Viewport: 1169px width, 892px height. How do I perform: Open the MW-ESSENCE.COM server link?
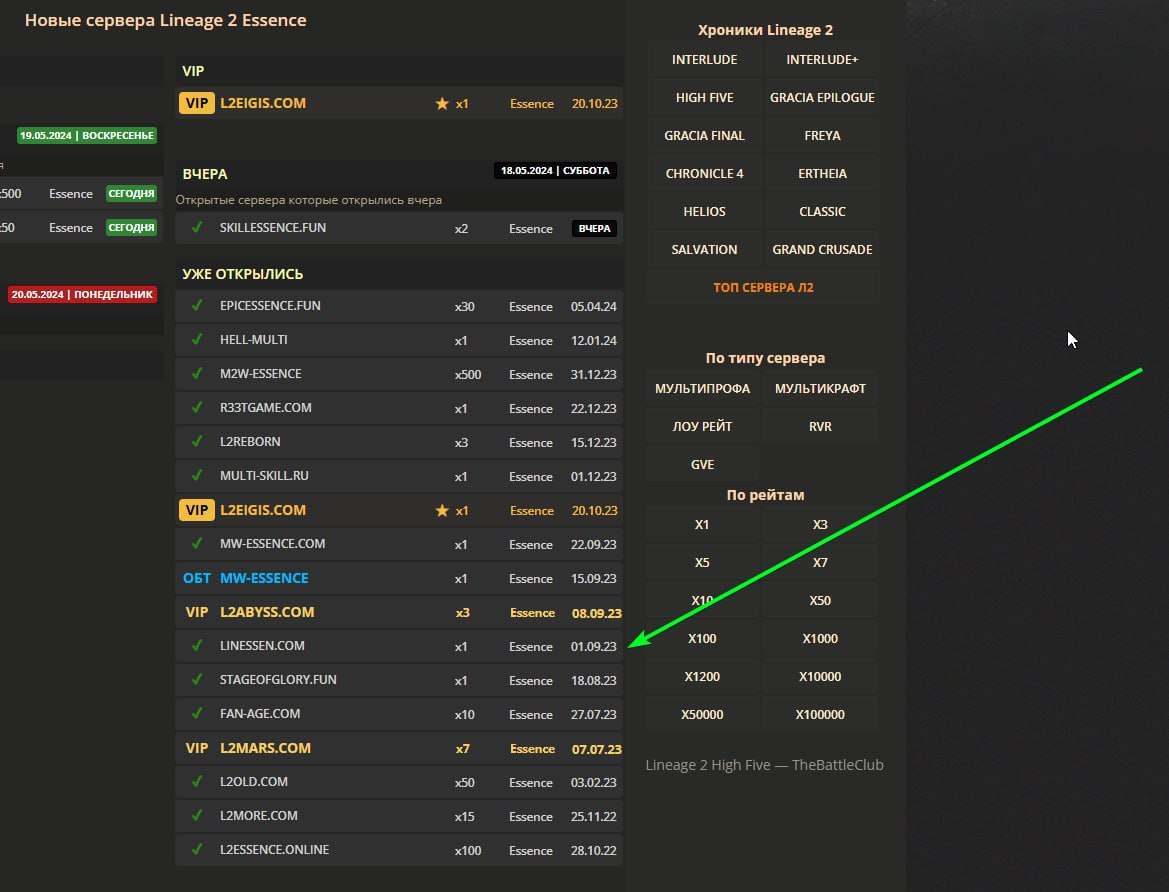coord(272,544)
